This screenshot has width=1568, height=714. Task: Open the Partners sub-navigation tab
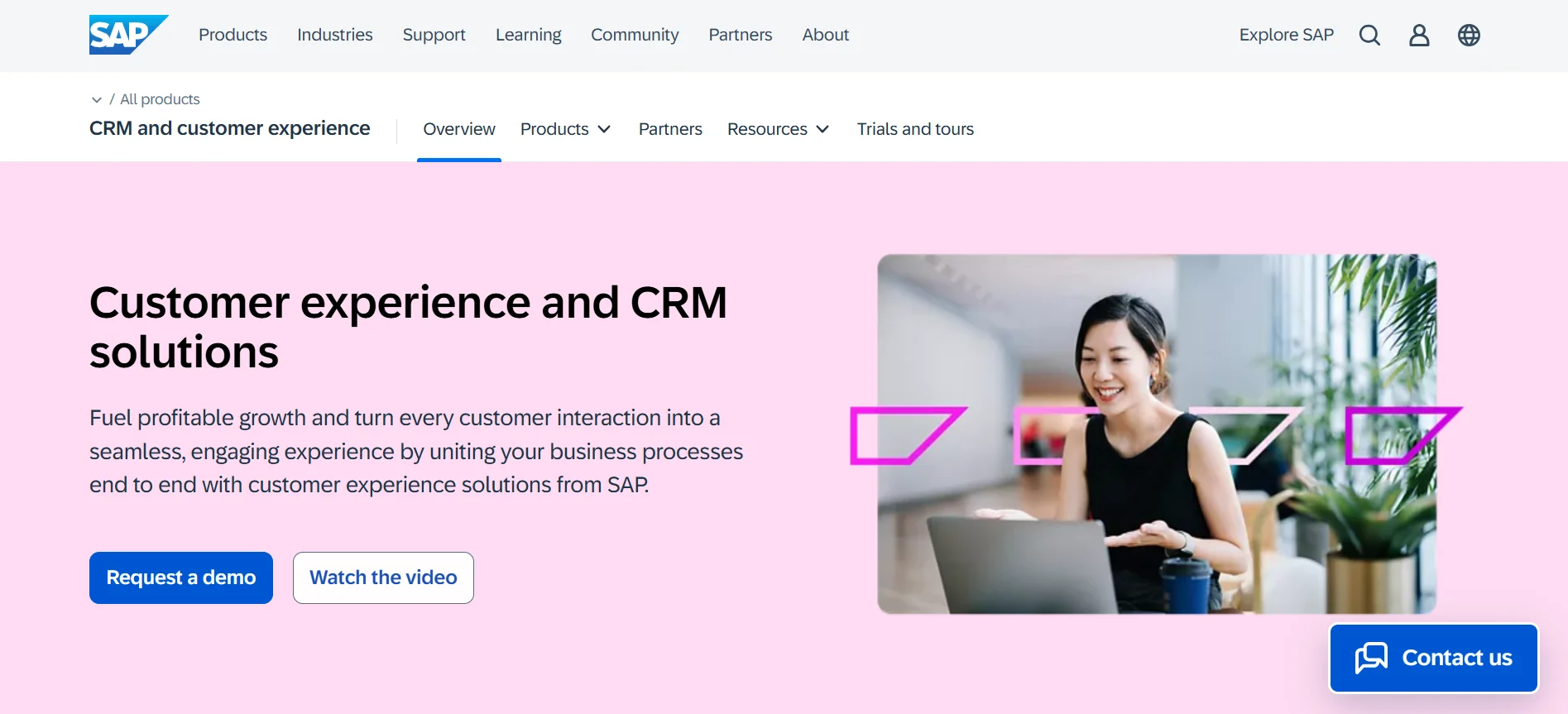coord(670,129)
